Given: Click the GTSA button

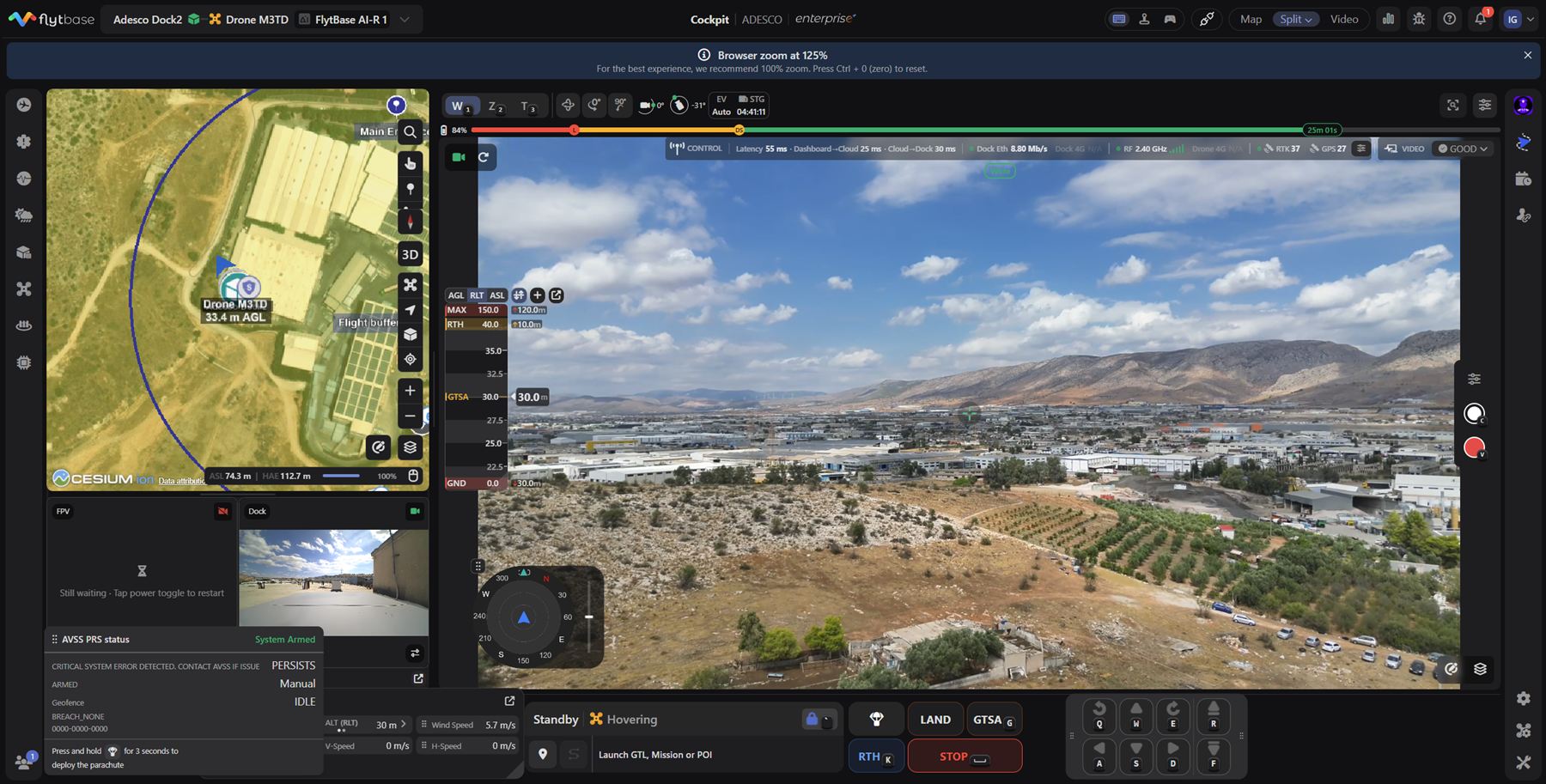Looking at the screenshot, I should [x=994, y=720].
